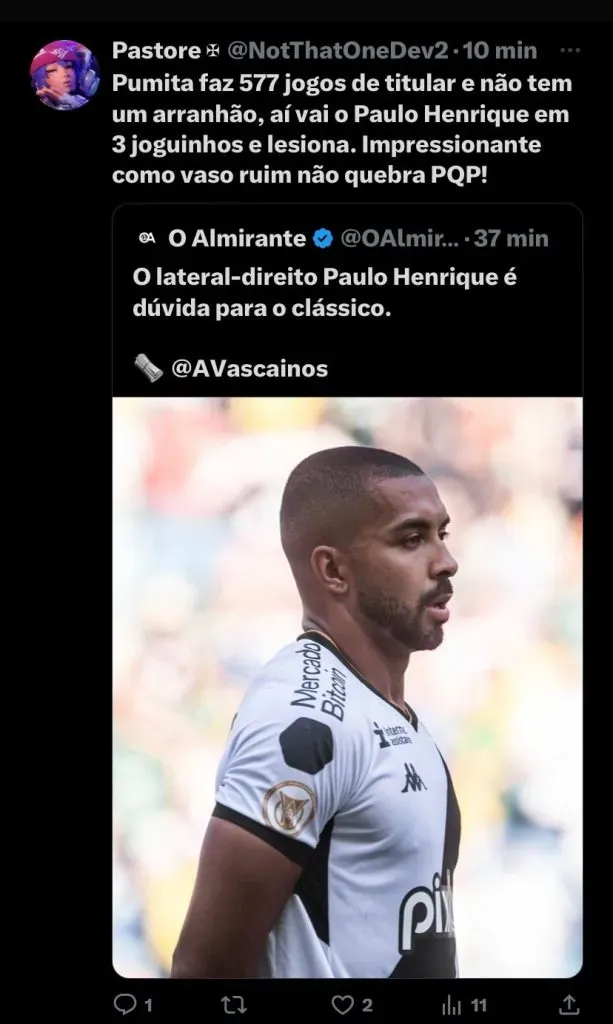This screenshot has width=613, height=1024.
Task: Retweet this post with repost icon
Action: [234, 1004]
